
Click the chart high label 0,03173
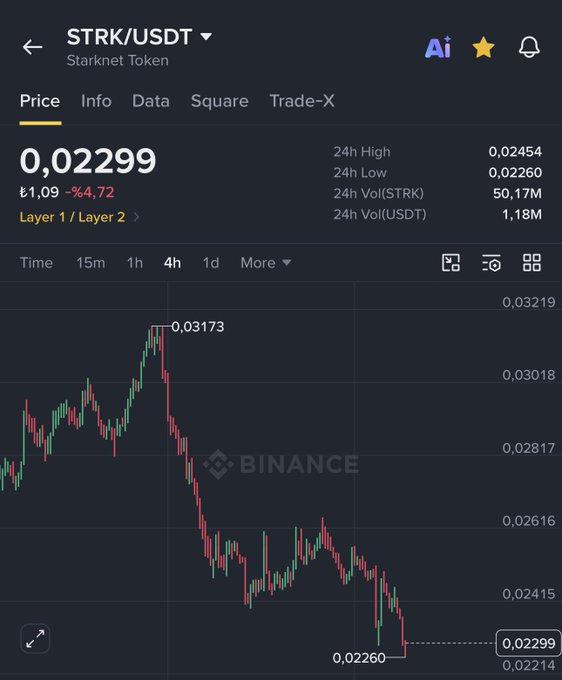coord(198,327)
